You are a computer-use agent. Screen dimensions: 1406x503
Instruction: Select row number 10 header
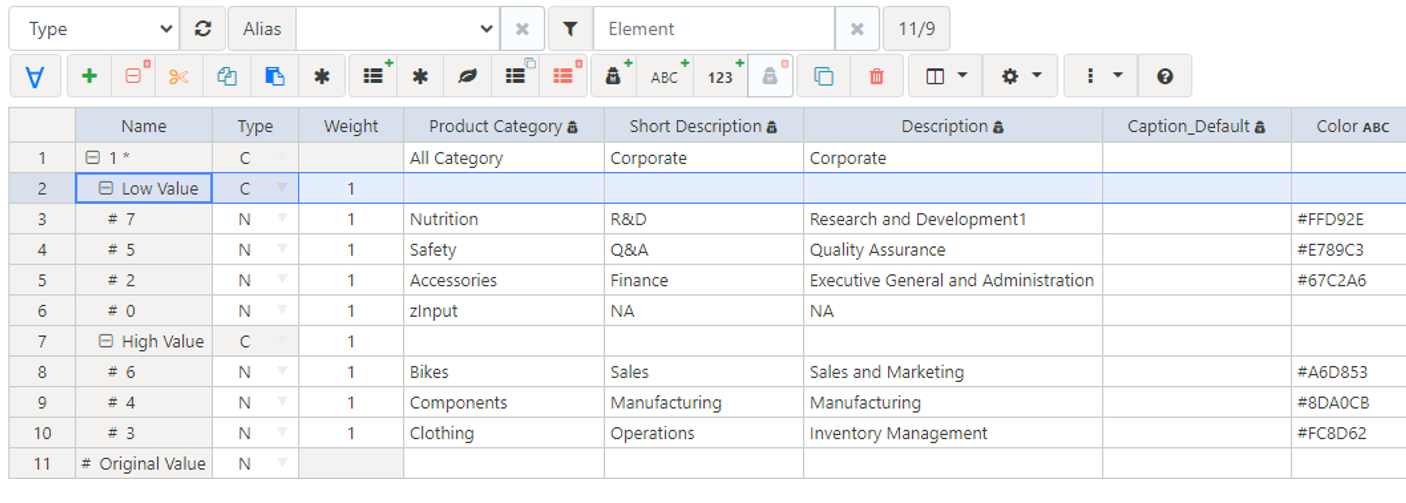tap(42, 433)
